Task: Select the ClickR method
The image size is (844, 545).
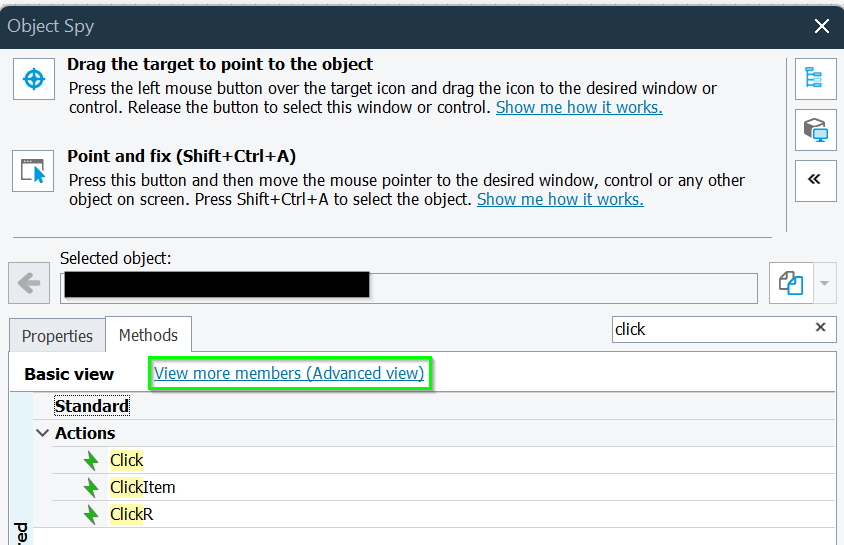Action: [x=132, y=515]
